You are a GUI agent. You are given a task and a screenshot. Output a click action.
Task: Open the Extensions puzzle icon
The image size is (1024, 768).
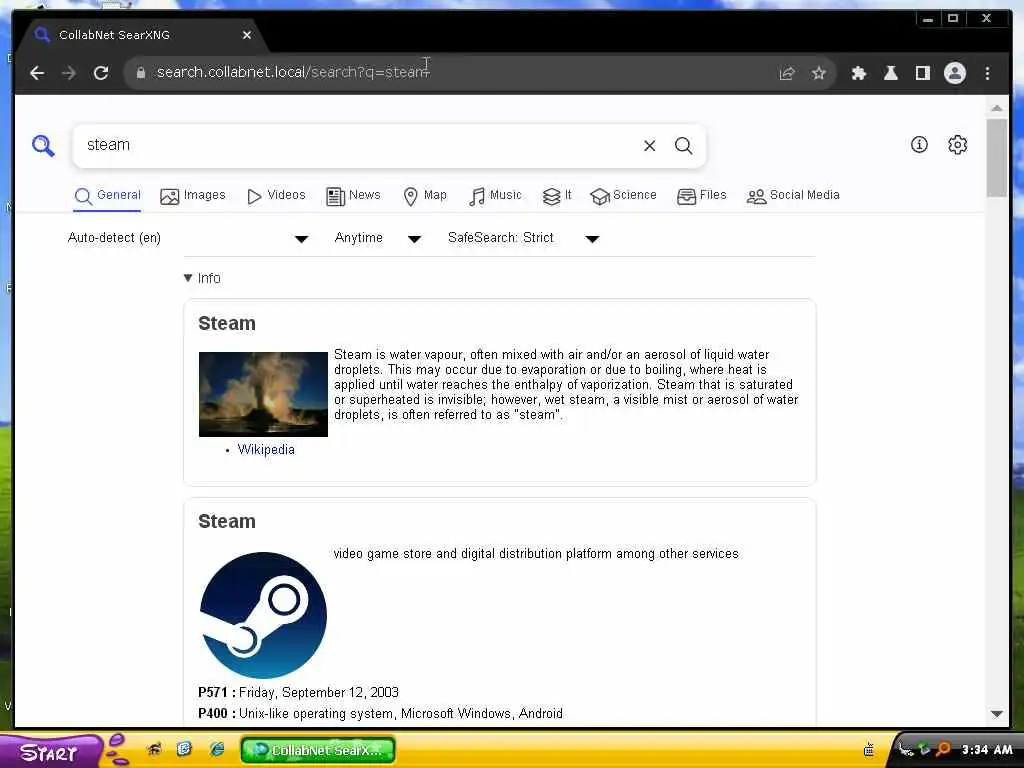(x=859, y=73)
